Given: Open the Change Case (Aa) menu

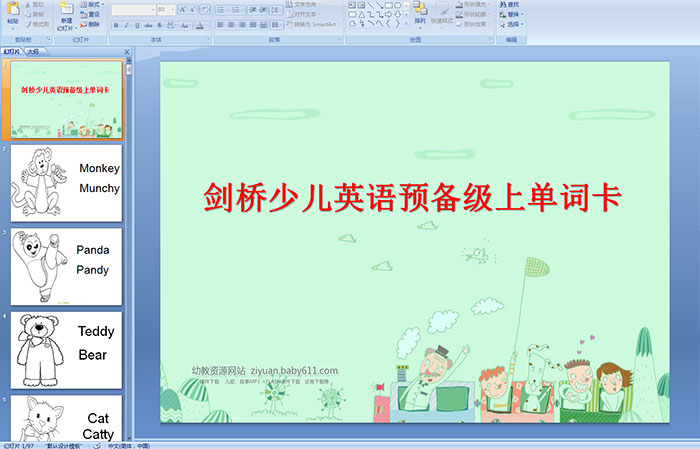Looking at the screenshot, I should pyautogui.click(x=185, y=25).
